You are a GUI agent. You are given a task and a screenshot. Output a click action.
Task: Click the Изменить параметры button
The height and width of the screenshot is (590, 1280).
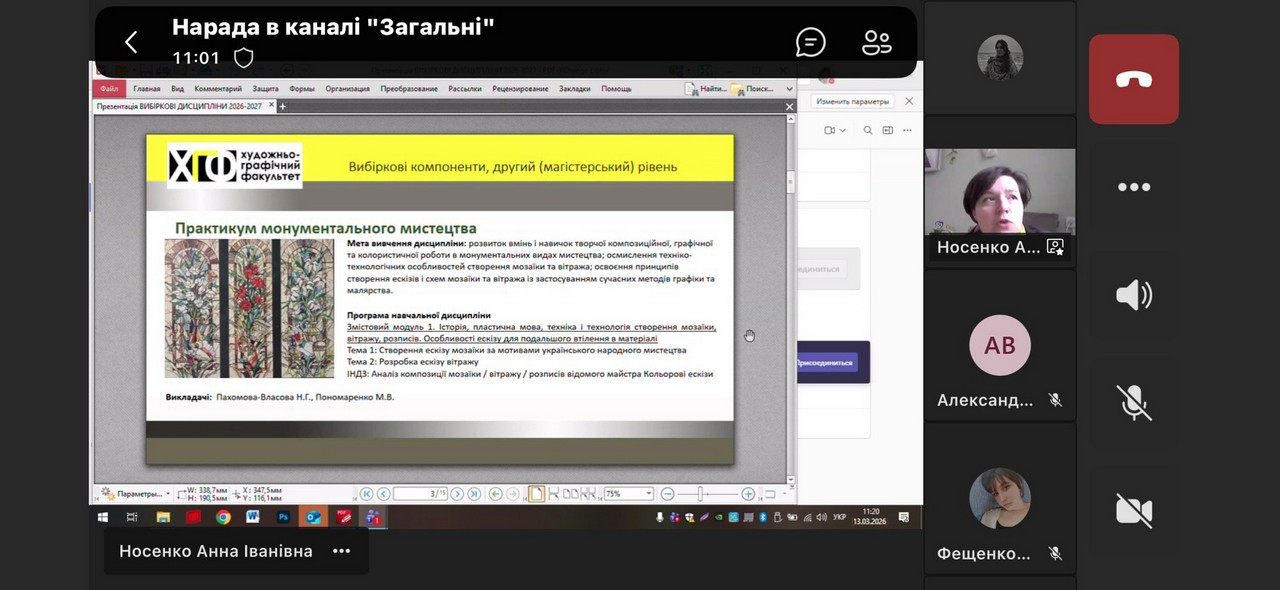(x=852, y=102)
